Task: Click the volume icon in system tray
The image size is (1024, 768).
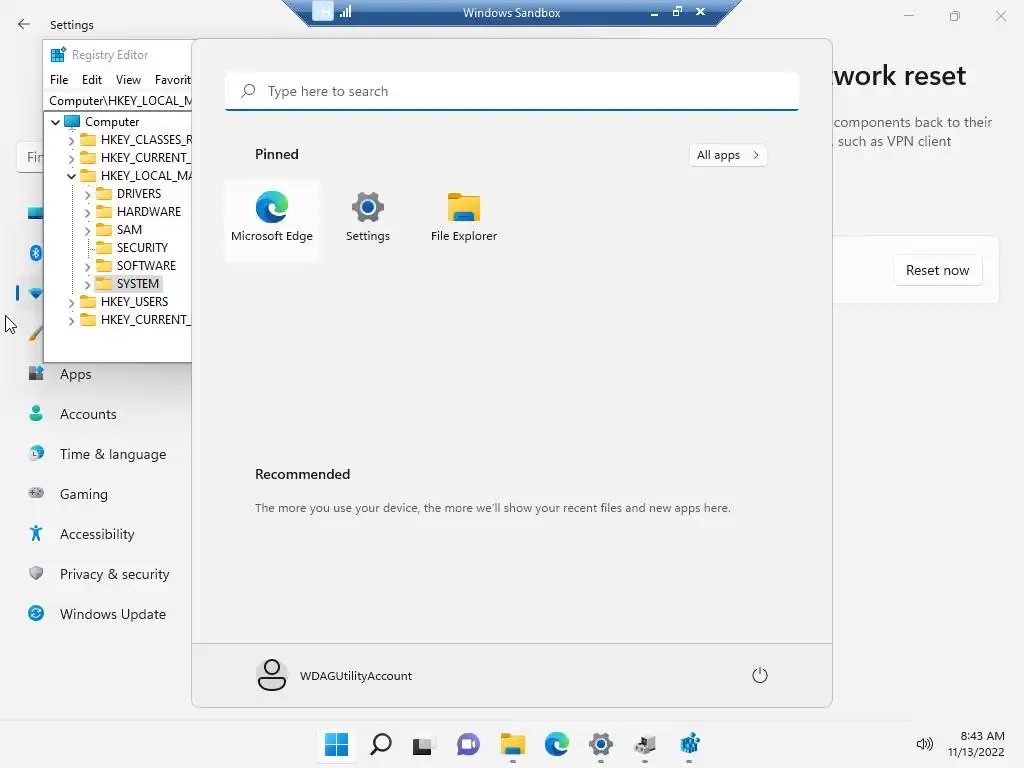Action: click(924, 744)
